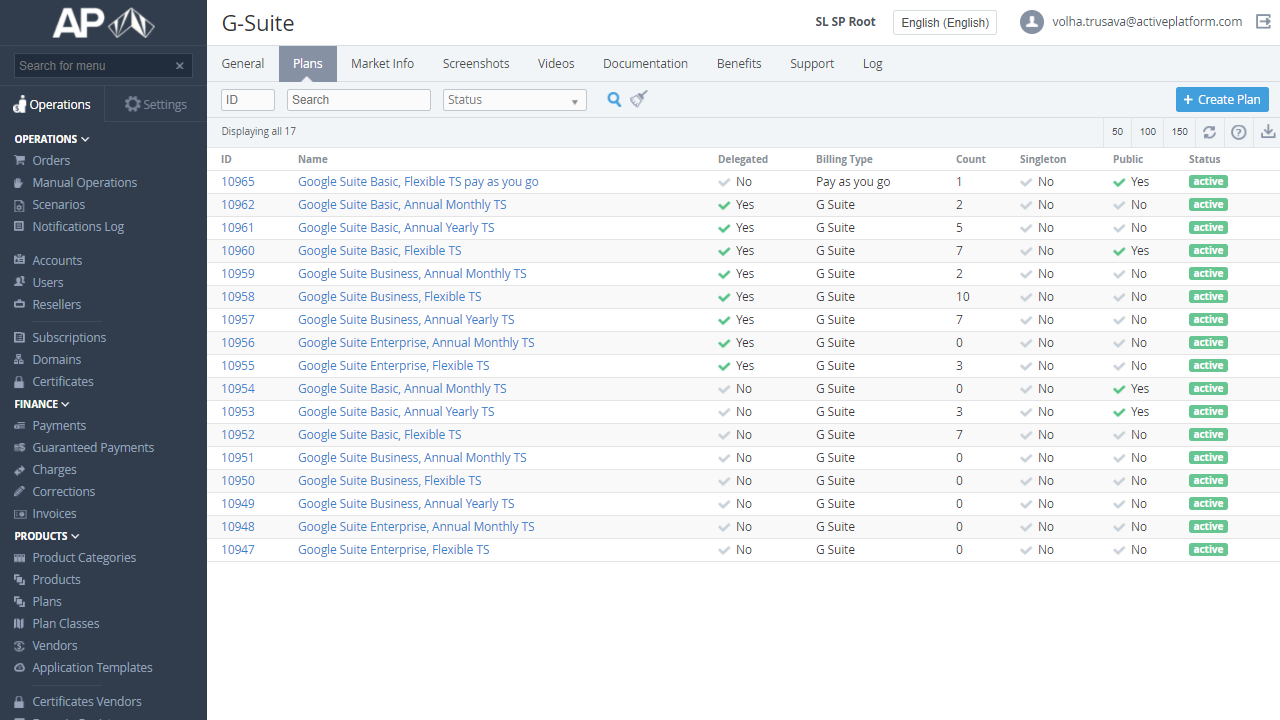Open Plans in the sidebar
Viewport: 1280px width, 720px height.
(47, 601)
